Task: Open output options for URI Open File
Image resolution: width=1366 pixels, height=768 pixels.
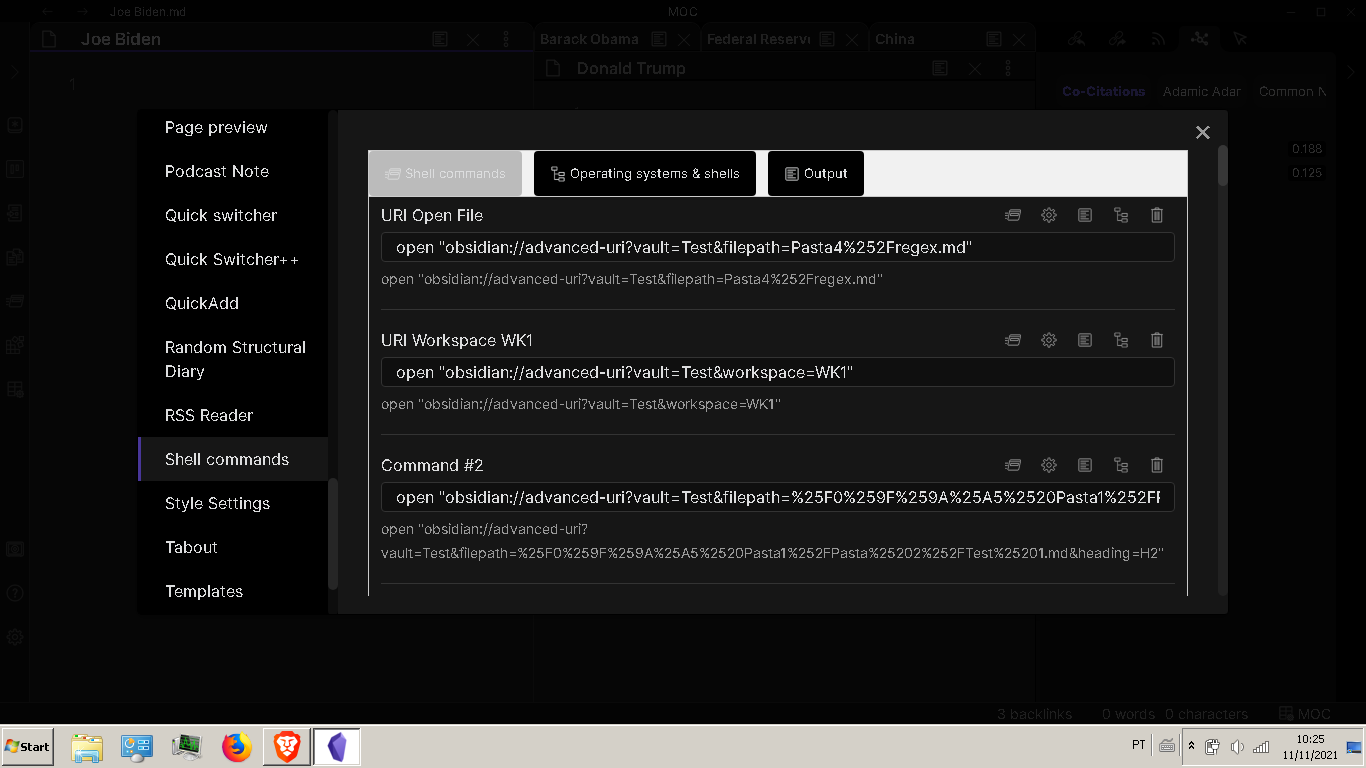Action: coord(1085,215)
